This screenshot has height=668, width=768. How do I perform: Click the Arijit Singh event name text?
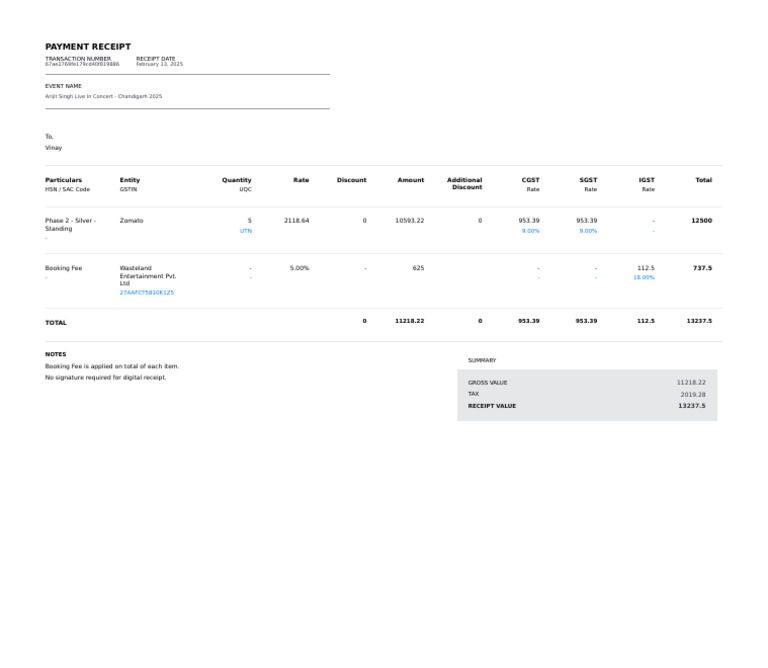[103, 97]
